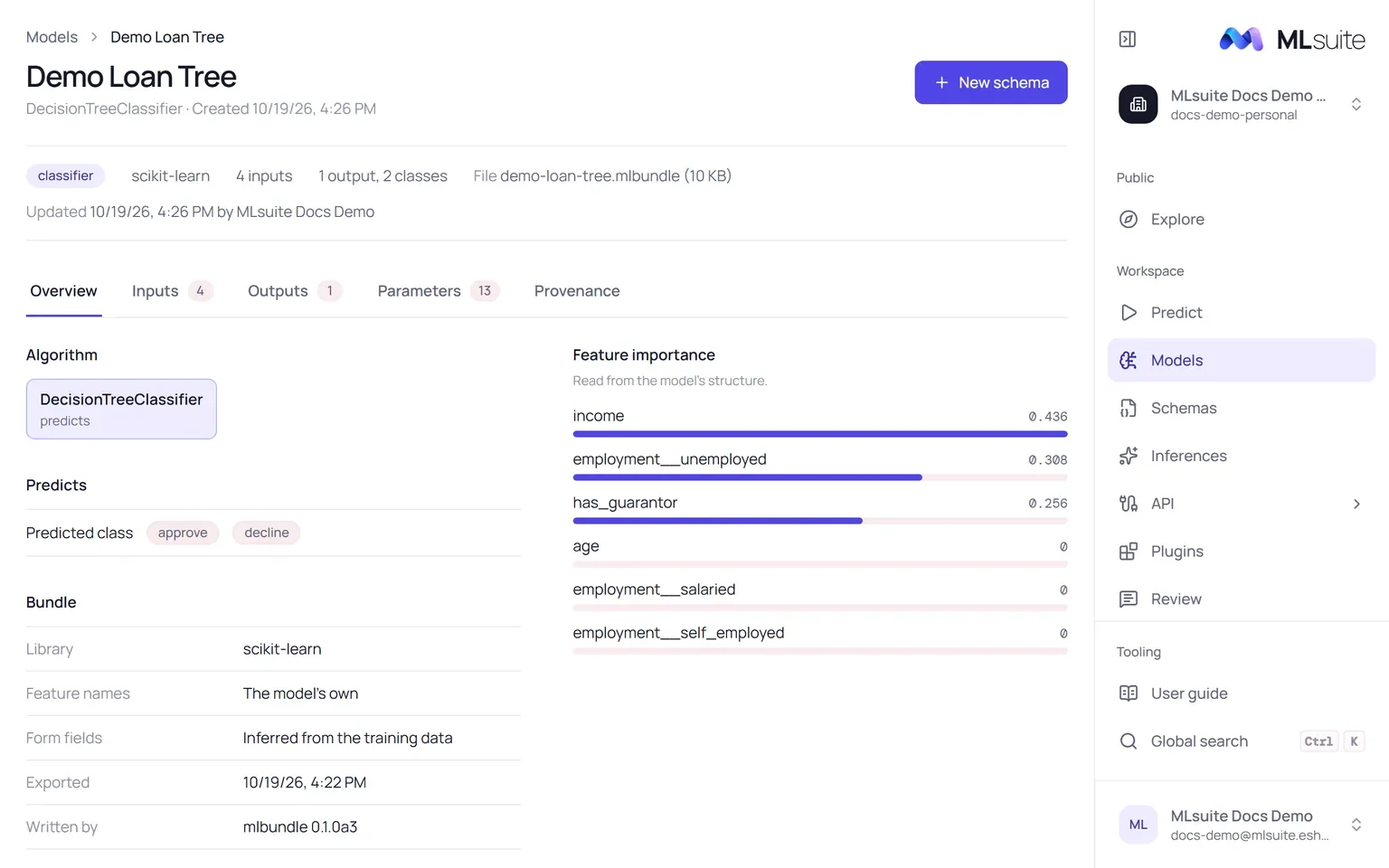Click the classifier tag badge
Viewport: 1389px width, 868px height.
pos(65,175)
